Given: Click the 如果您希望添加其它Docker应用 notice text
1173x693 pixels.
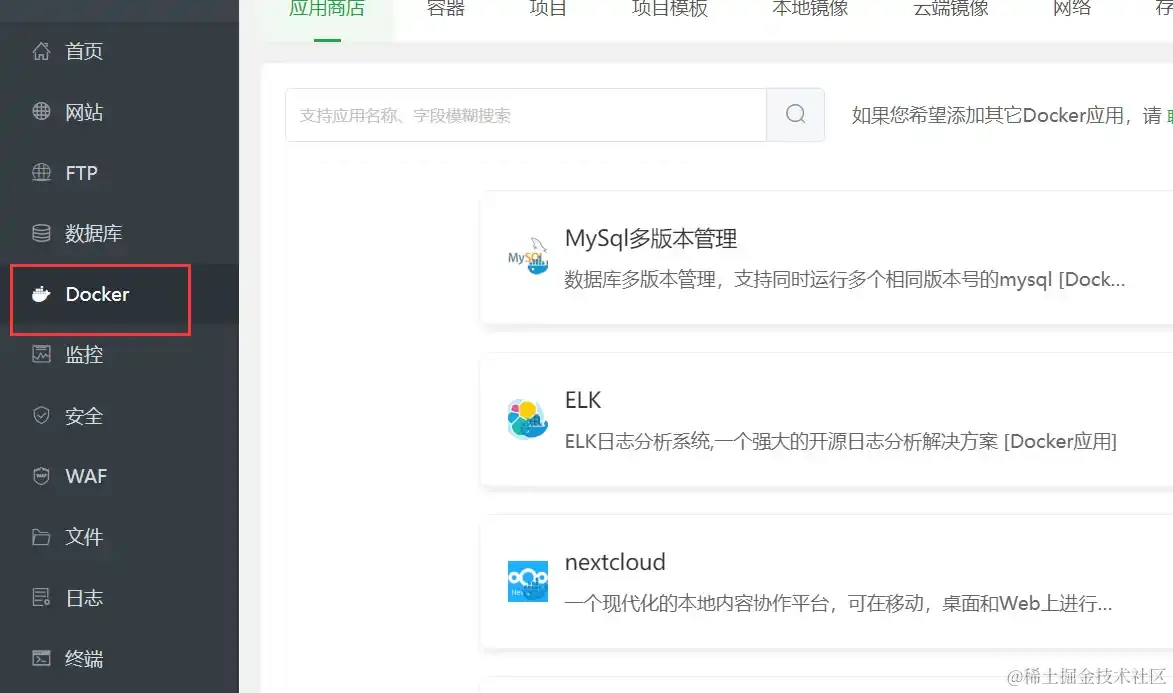Looking at the screenshot, I should click(1006, 115).
